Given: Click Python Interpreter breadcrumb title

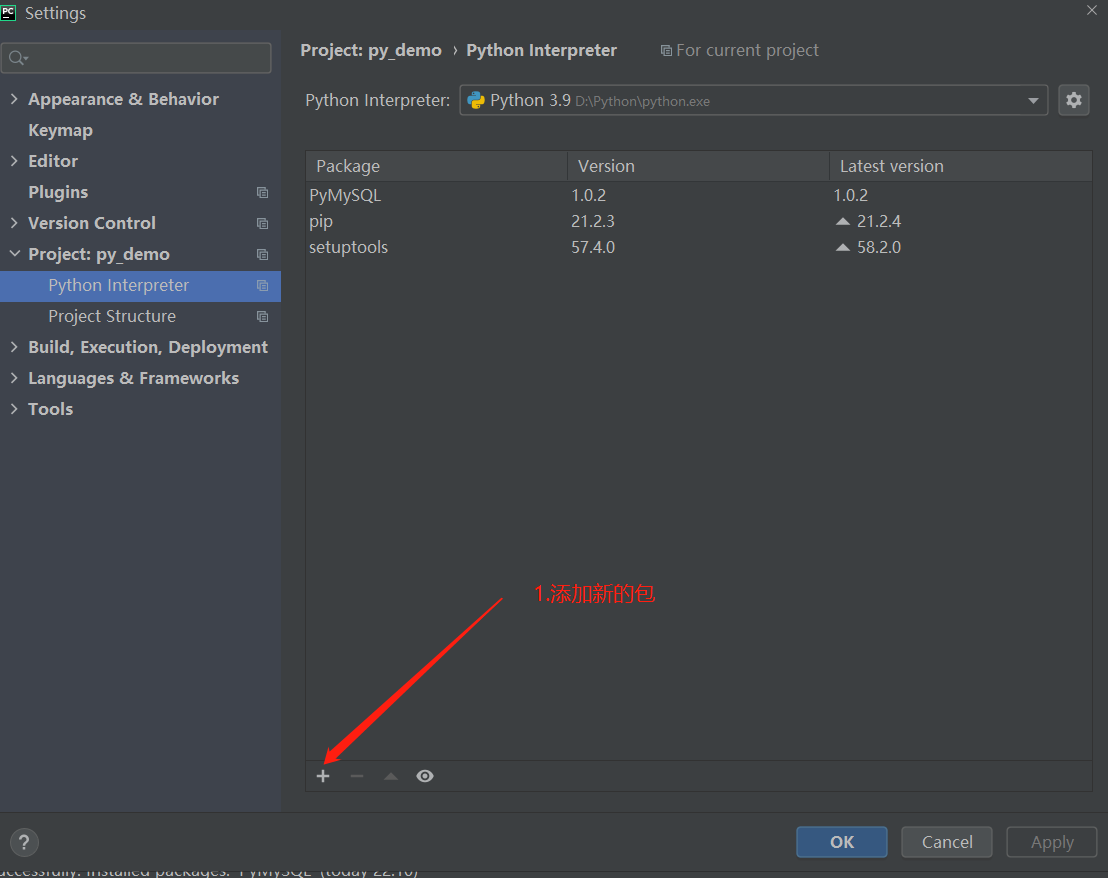Looking at the screenshot, I should (x=541, y=50).
